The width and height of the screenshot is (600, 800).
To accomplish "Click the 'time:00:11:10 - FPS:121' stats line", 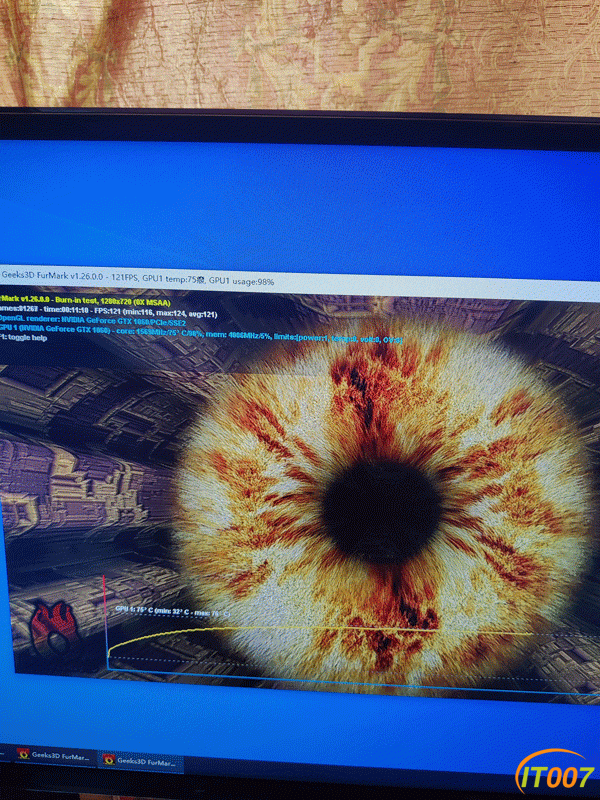I will point(108,313).
